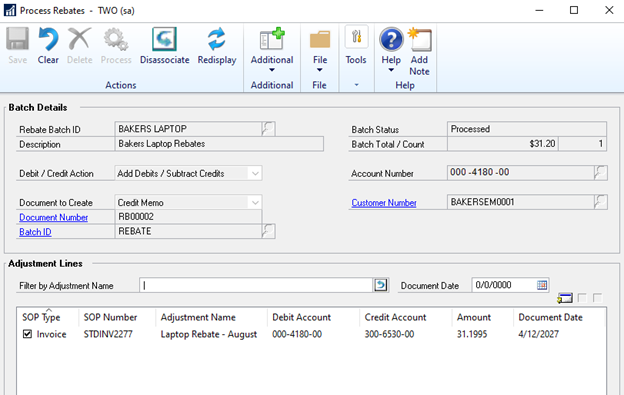Click the 000-4180-00 debit account cell
624x395 pixels.
(297, 334)
